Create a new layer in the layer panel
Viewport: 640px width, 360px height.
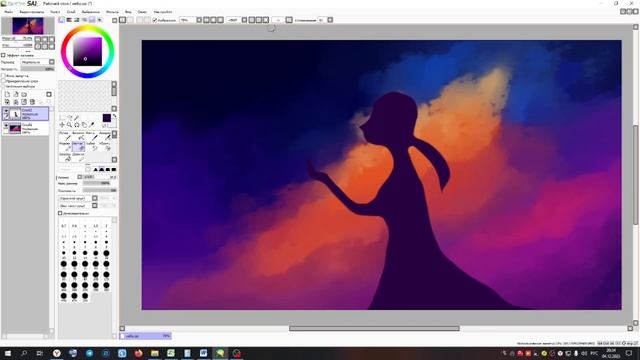(x=7, y=94)
